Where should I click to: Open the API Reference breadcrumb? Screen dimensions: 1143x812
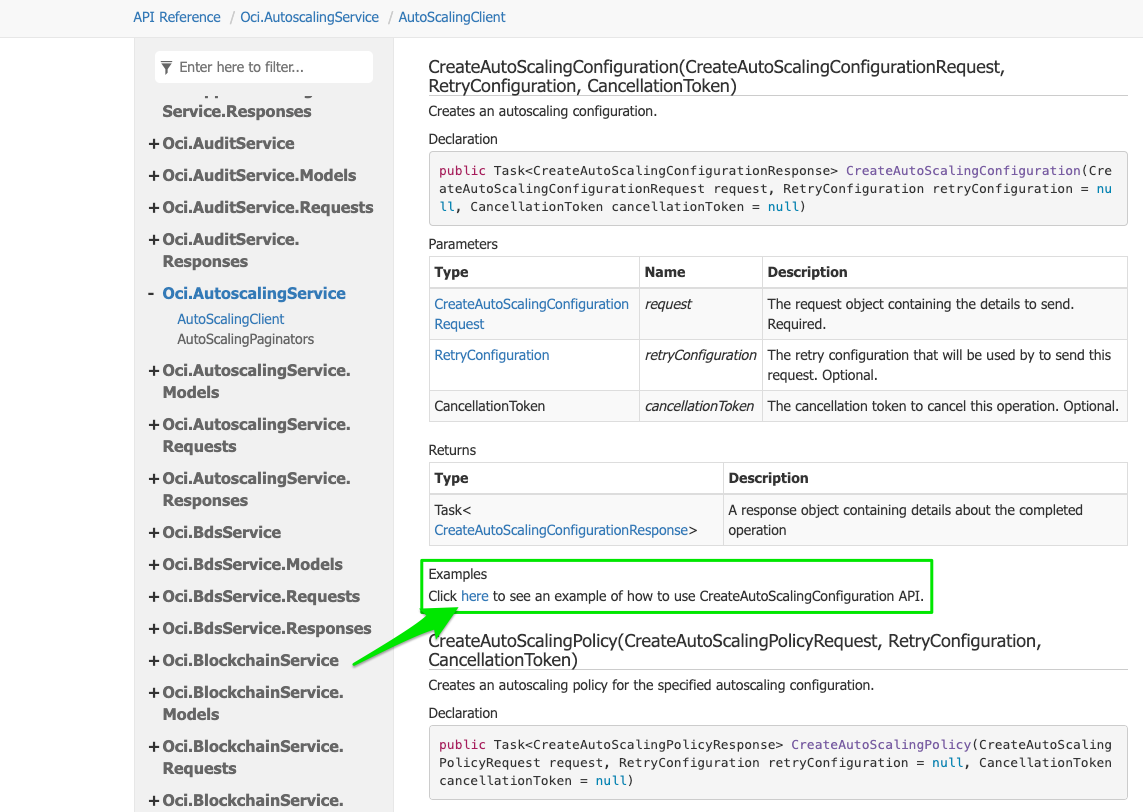click(176, 17)
